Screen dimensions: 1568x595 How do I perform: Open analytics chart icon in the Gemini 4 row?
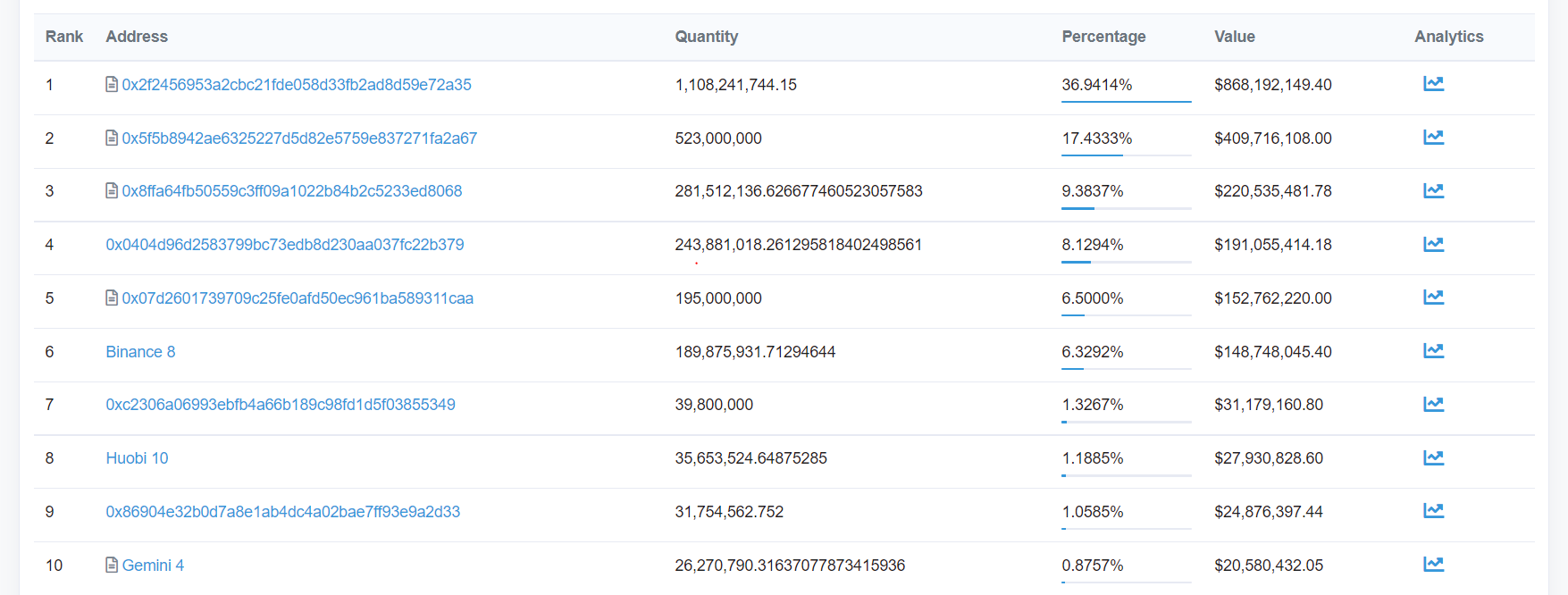pyautogui.click(x=1433, y=565)
